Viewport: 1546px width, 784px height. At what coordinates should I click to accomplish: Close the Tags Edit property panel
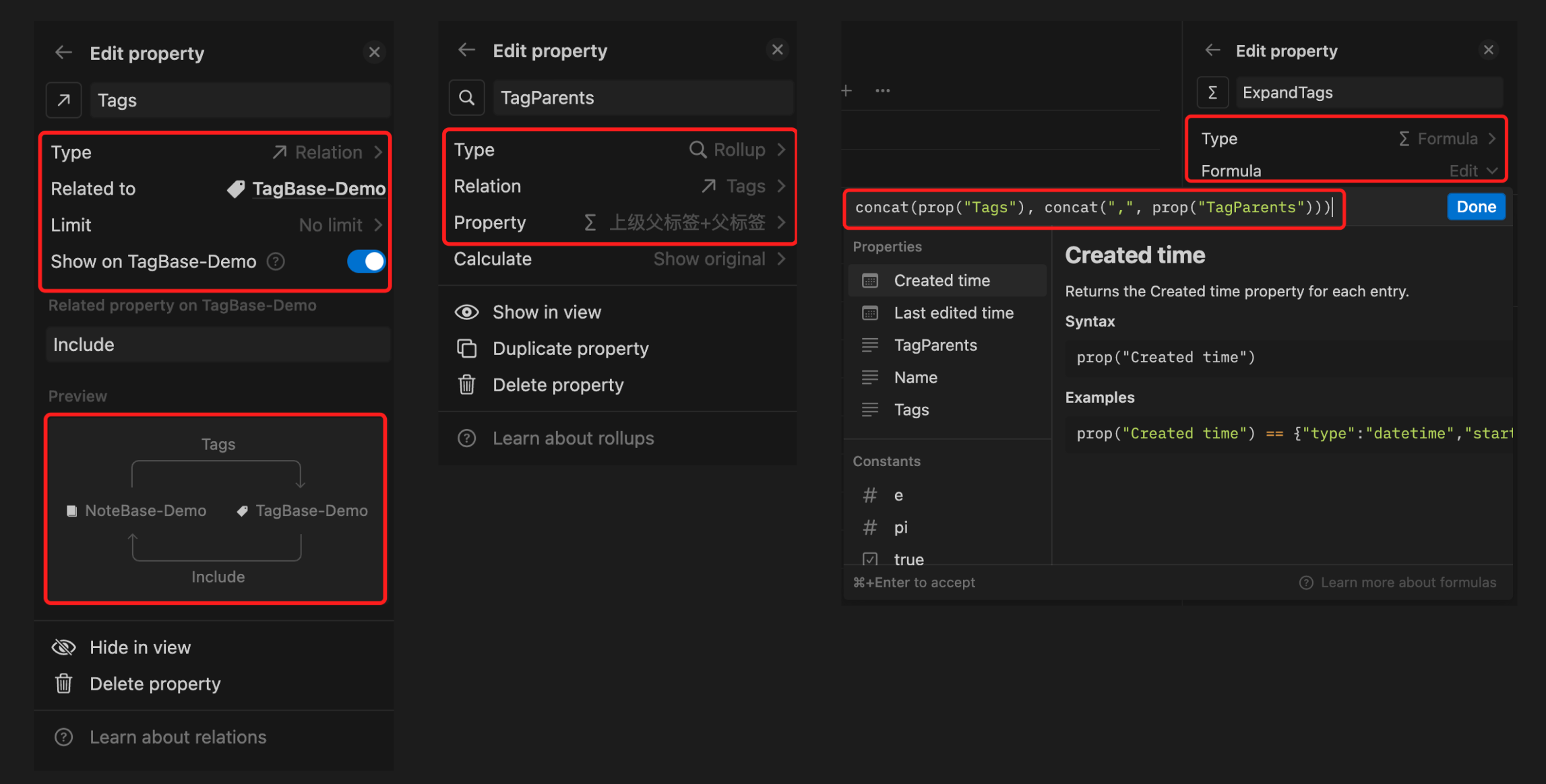[x=375, y=52]
